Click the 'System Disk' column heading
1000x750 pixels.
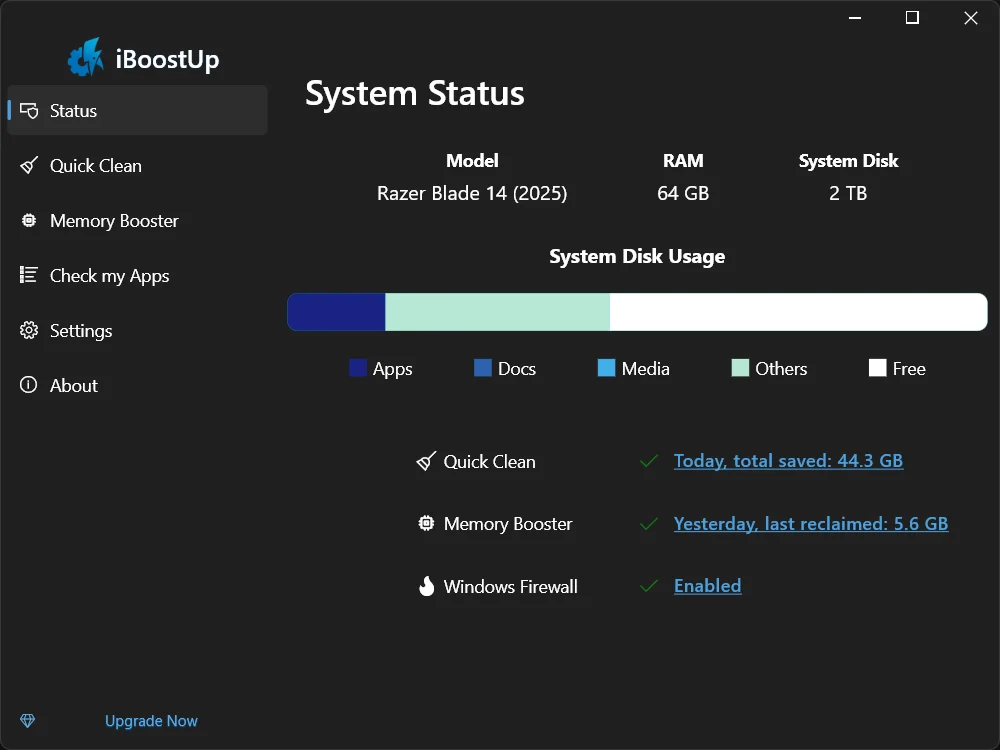coord(848,161)
